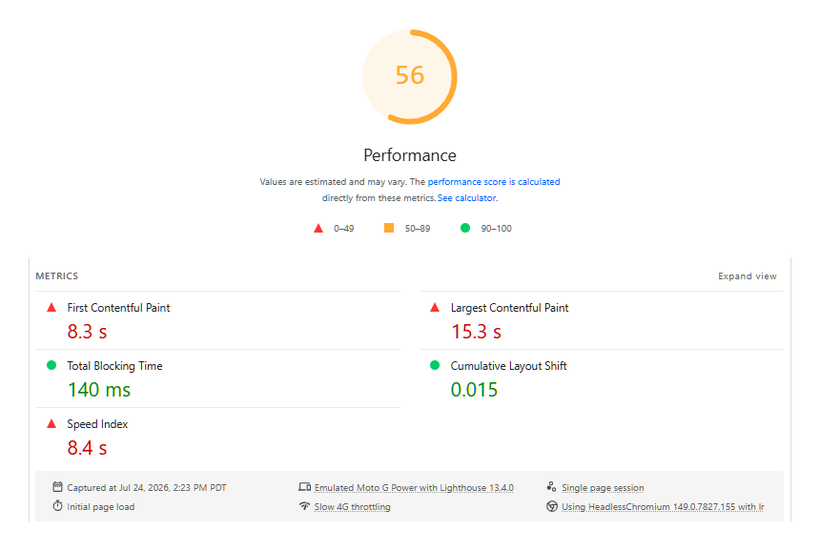The image size is (820, 550).
Task: Click the green circle beside Total Blocking Time
Action: [51, 365]
